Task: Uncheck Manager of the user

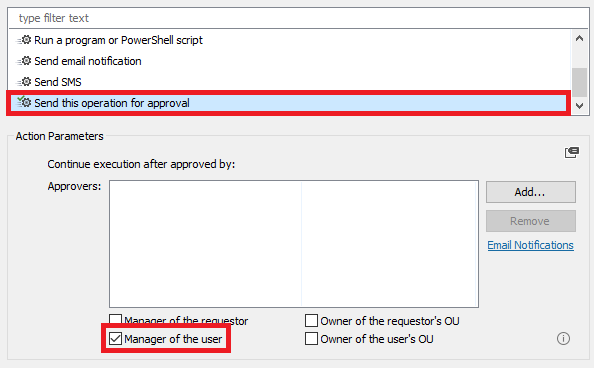Action: [x=116, y=338]
